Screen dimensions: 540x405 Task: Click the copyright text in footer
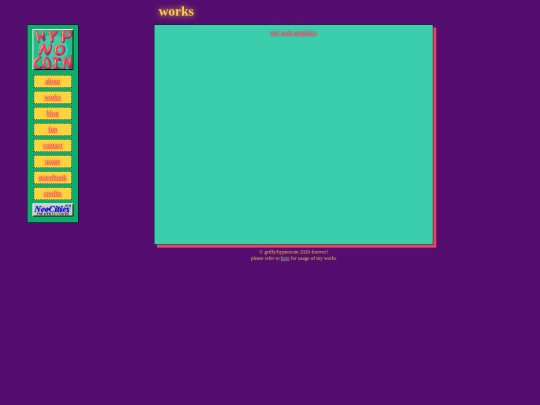[x=293, y=252]
